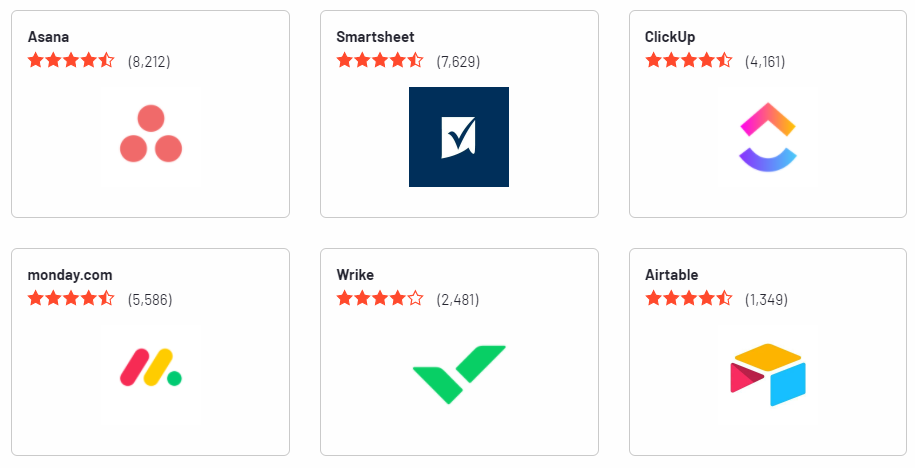915x468 pixels.
Task: View monday.com's 5,586 reviews count
Action: point(150,299)
